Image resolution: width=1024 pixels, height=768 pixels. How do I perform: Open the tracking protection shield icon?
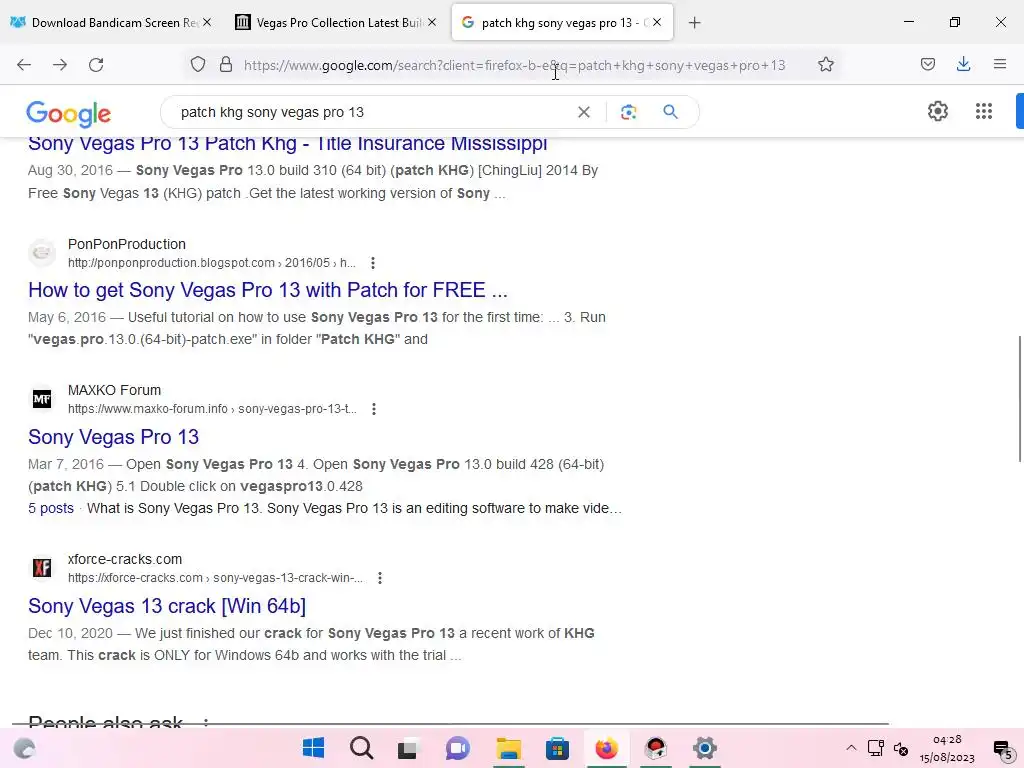(198, 64)
